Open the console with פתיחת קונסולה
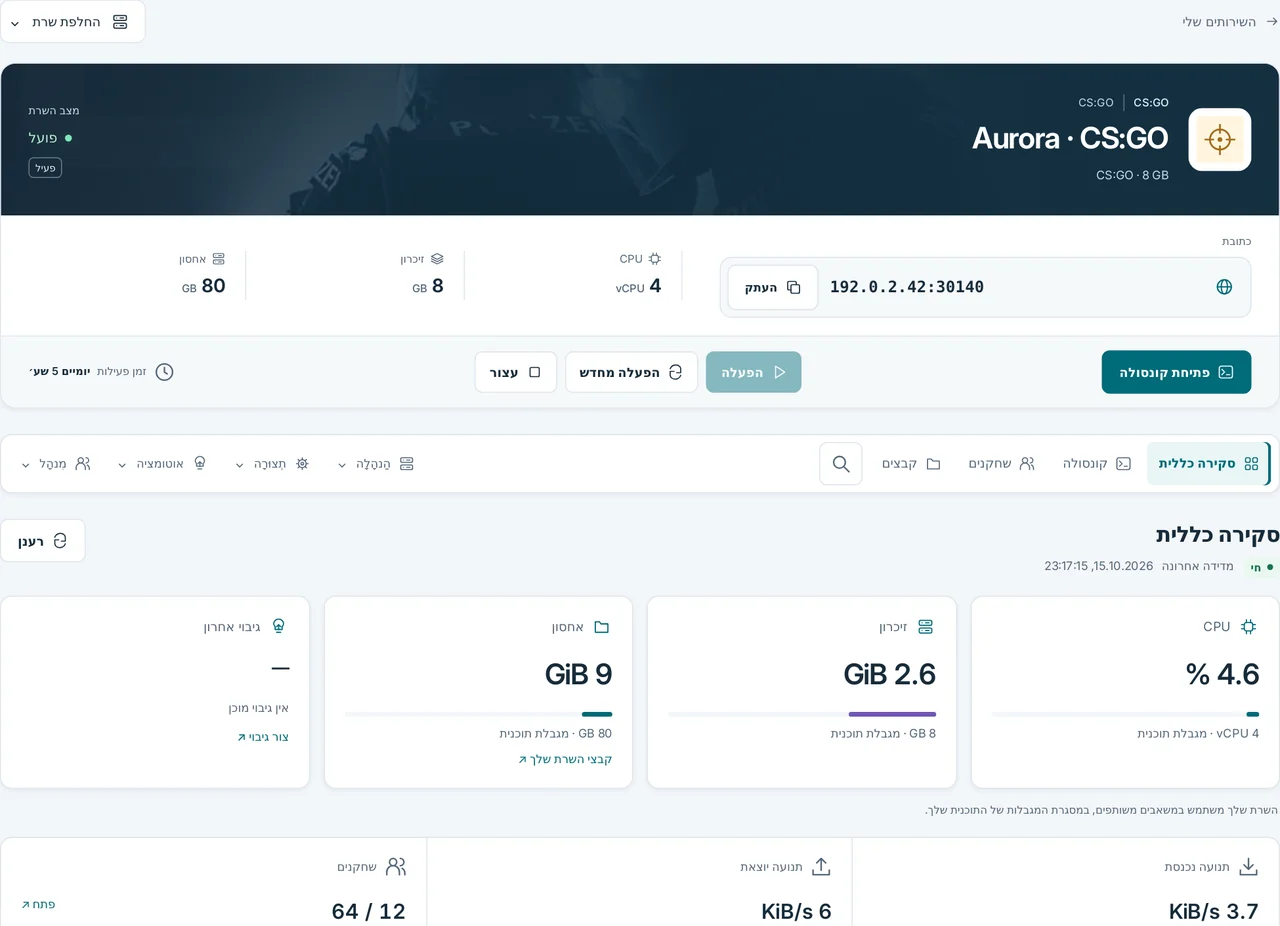The image size is (1280, 926). pos(1176,372)
